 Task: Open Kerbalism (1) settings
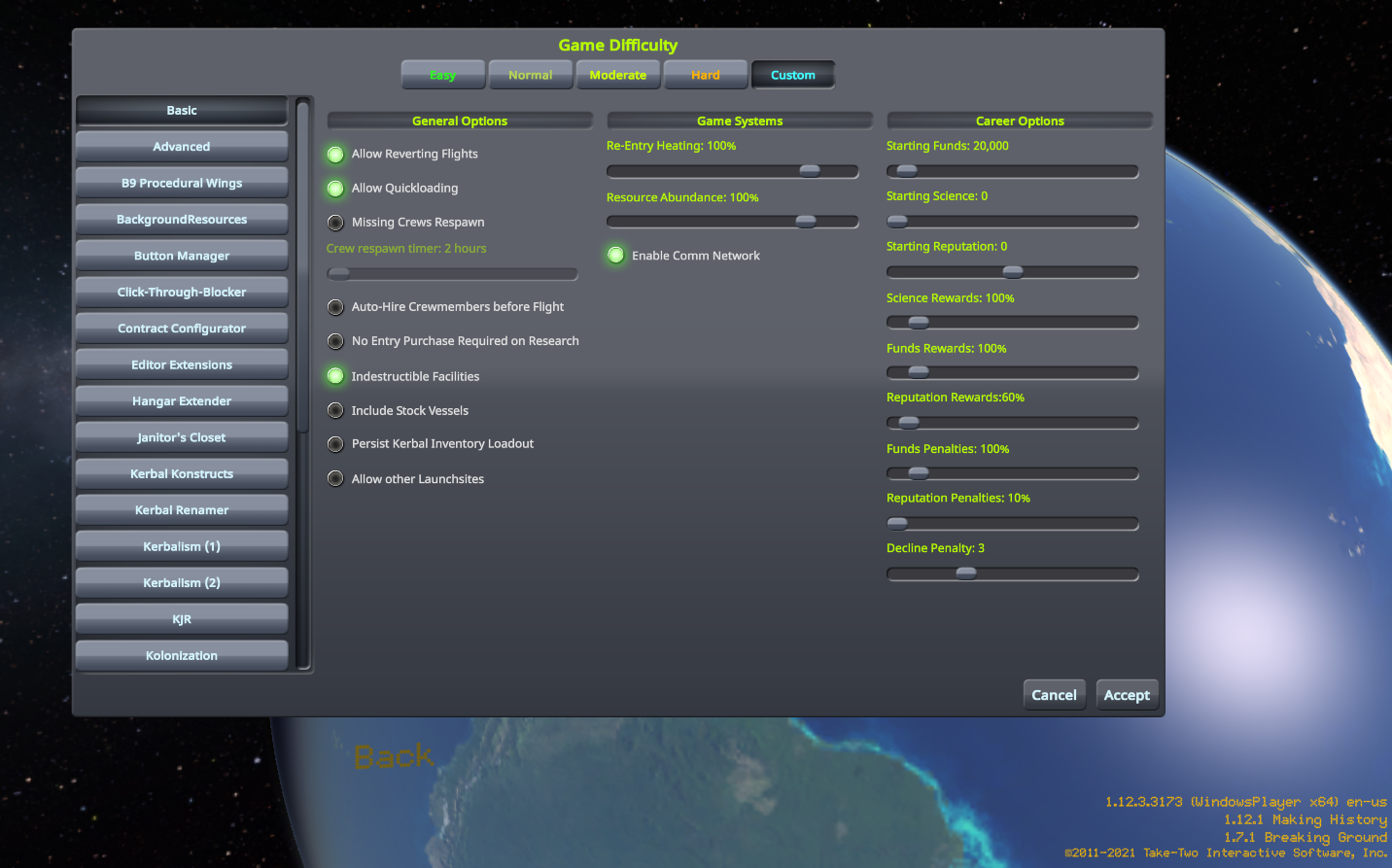coord(182,546)
